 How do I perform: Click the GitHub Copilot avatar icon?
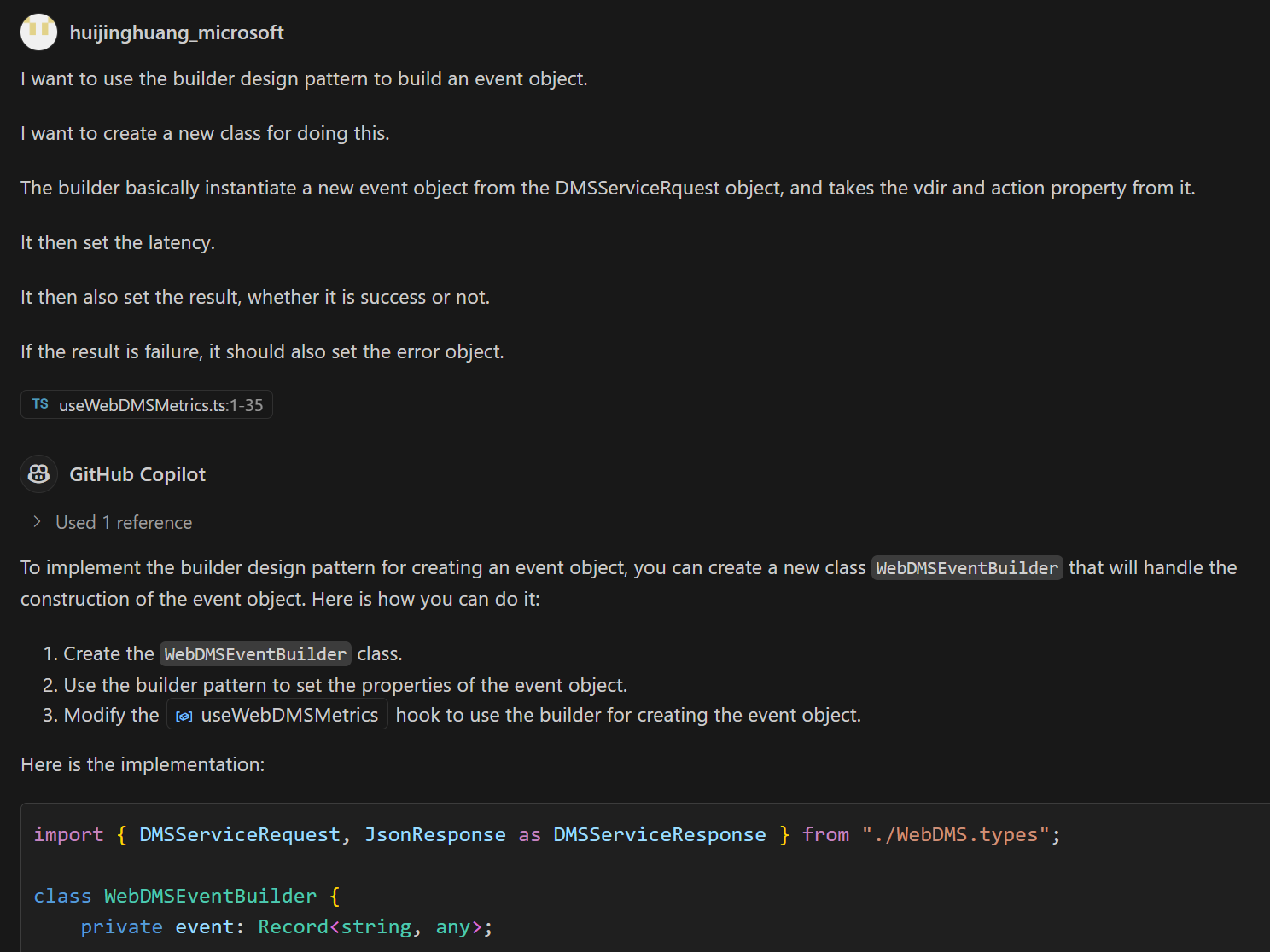pos(38,474)
